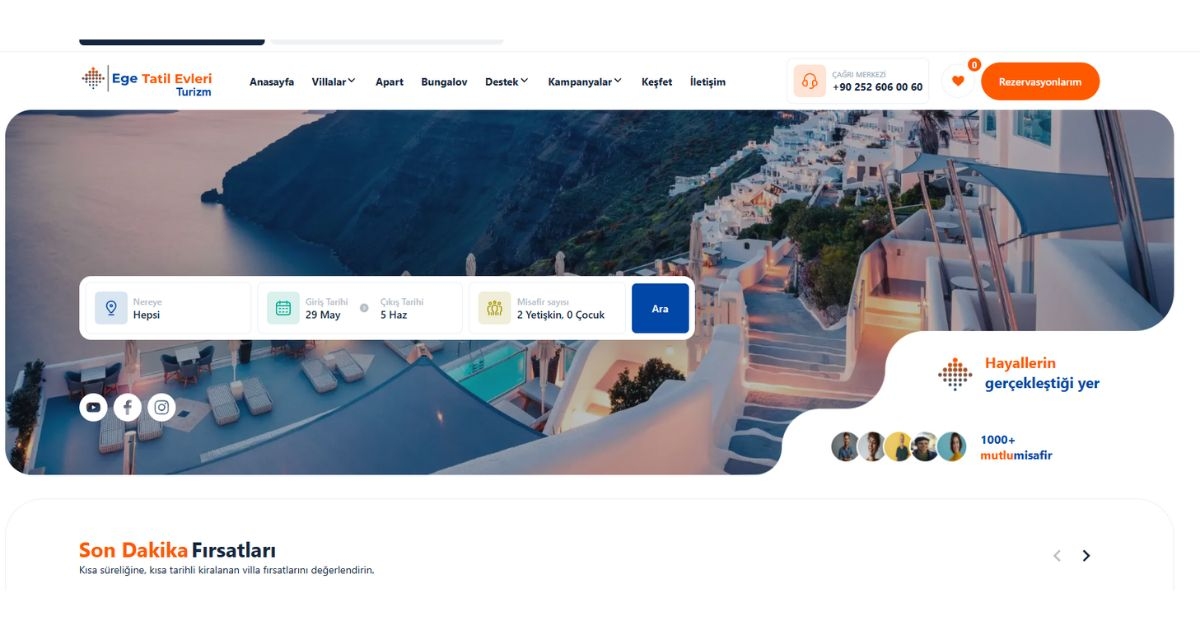Expand the Villalar dropdown menu
This screenshot has width=1200, height=630.
click(333, 82)
